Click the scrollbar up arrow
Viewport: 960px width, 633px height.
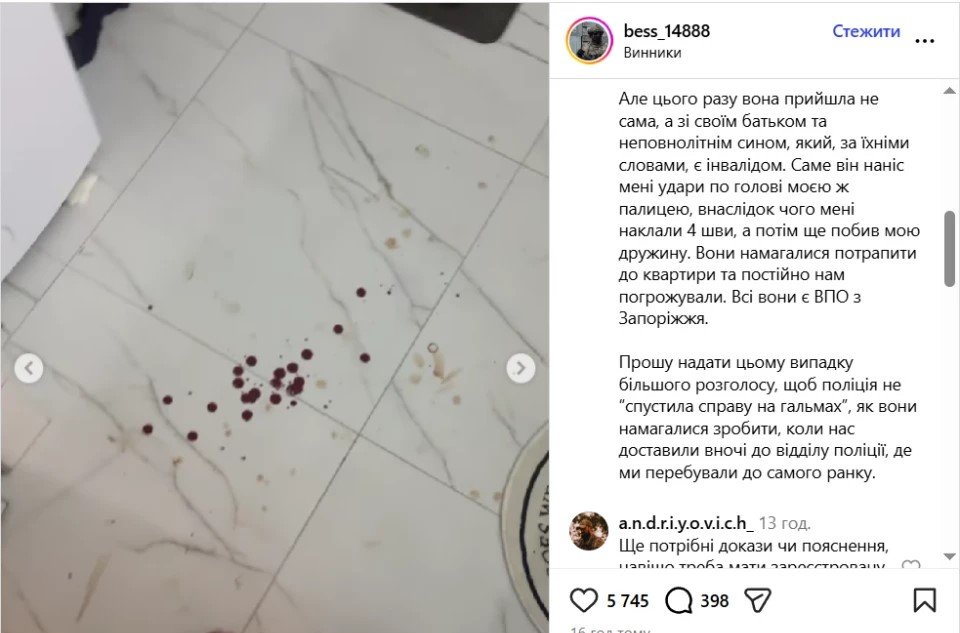(950, 91)
